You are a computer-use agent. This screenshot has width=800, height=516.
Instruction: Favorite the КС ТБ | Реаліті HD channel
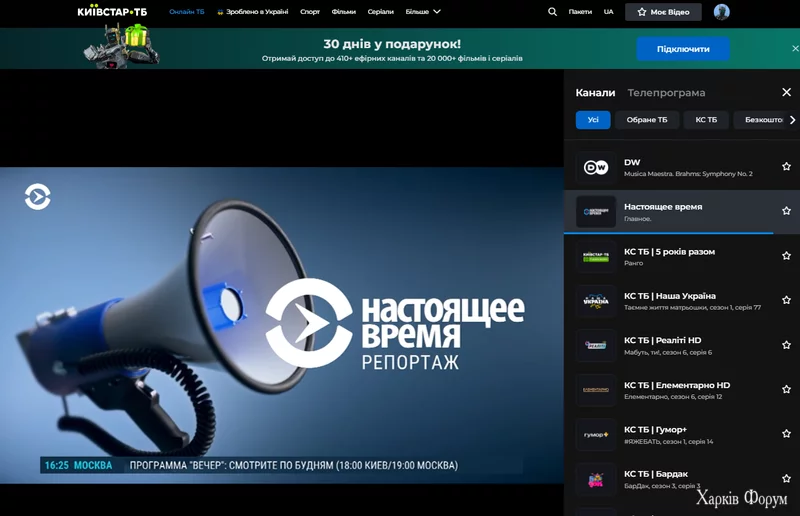click(x=786, y=345)
